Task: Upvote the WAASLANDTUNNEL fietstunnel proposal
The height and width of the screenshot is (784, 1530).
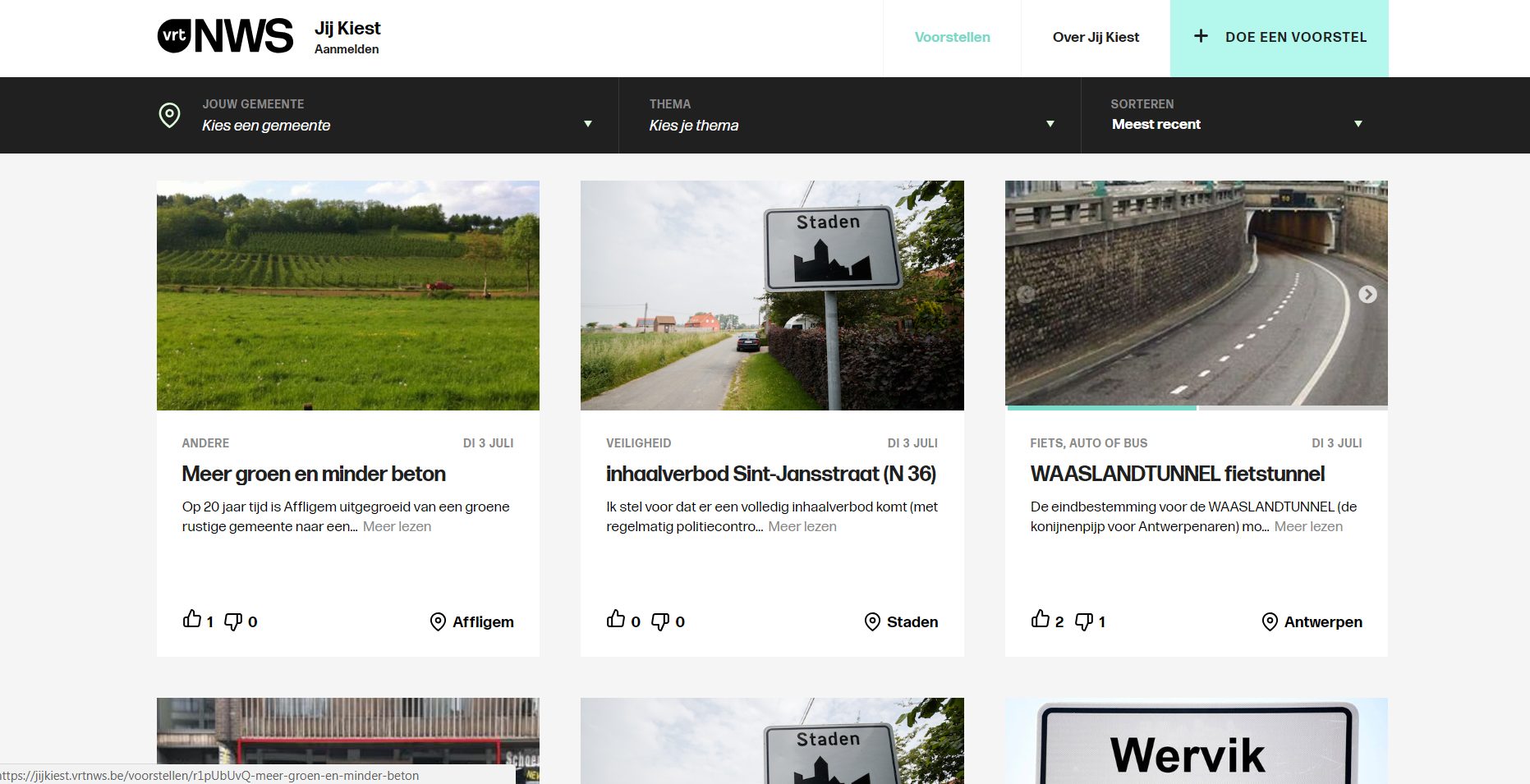Action: 1041,620
